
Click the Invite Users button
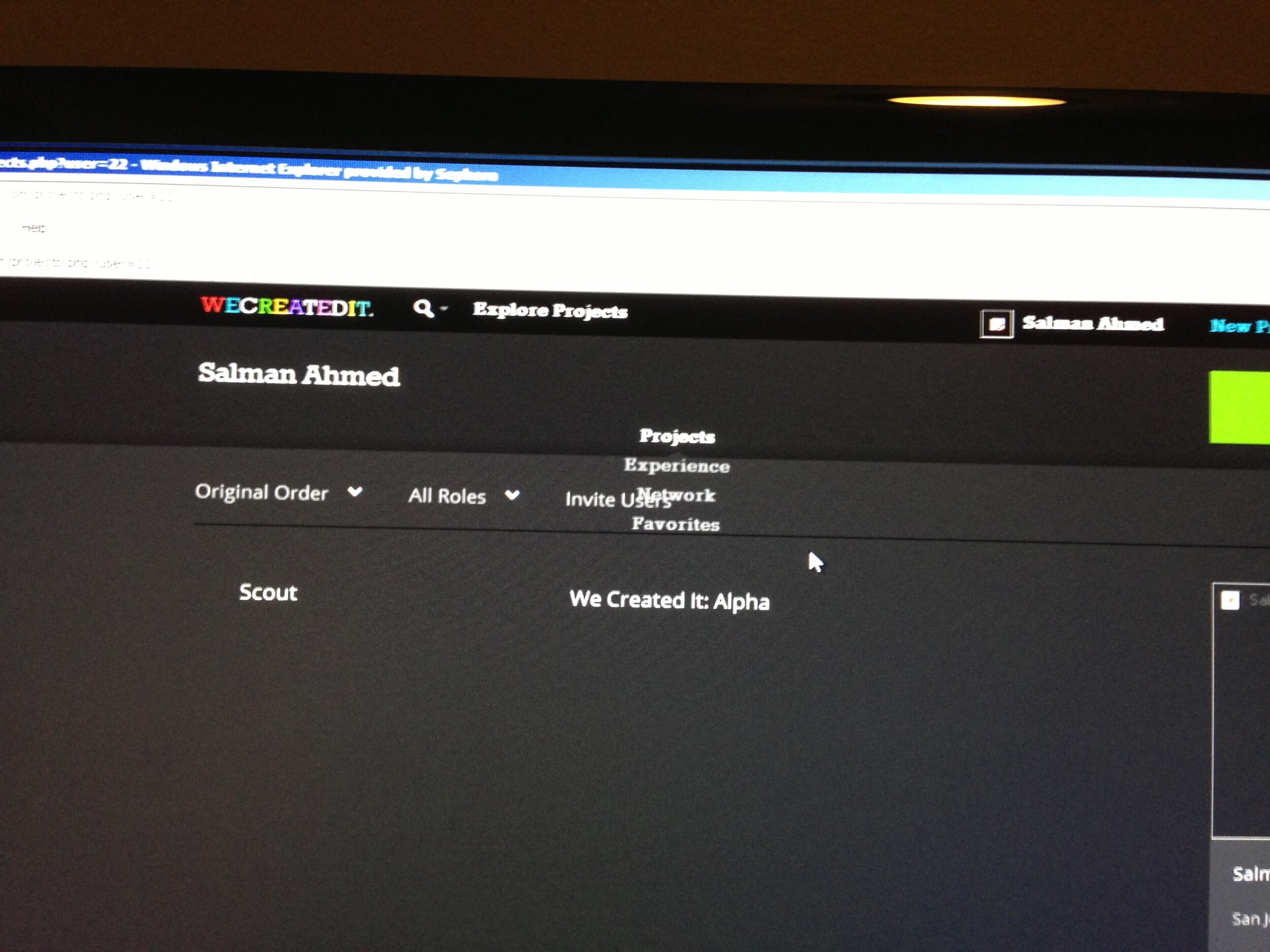[618, 500]
